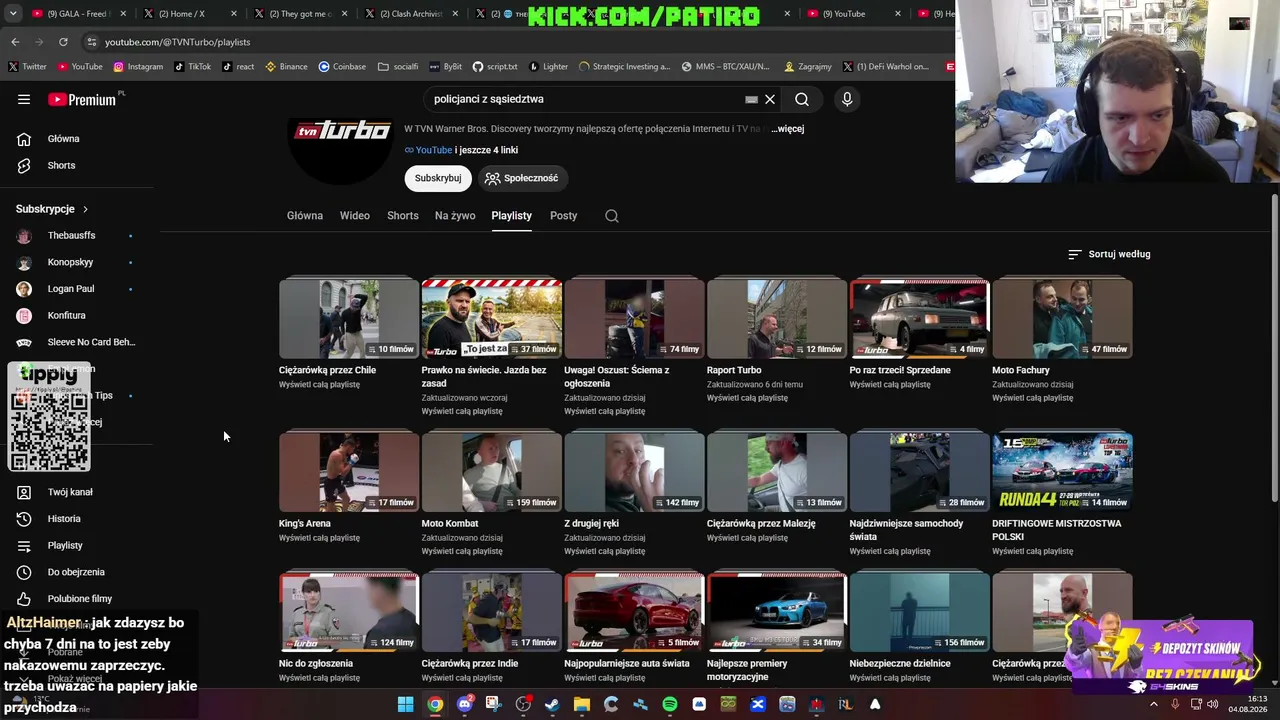Open the on-screen keyboard in search box
The width and height of the screenshot is (1280, 720).
tap(751, 99)
